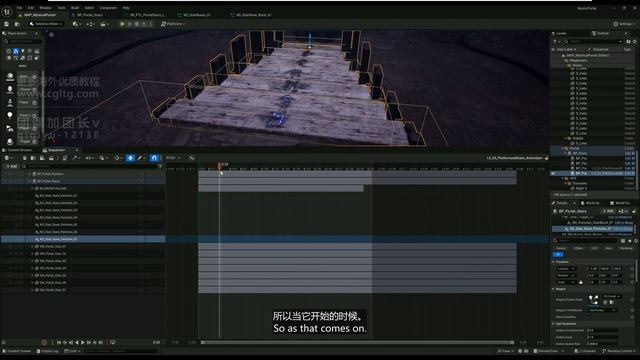This screenshot has width=640, height=360.
Task: Select the Rendering filter in Details
Action: point(626,248)
